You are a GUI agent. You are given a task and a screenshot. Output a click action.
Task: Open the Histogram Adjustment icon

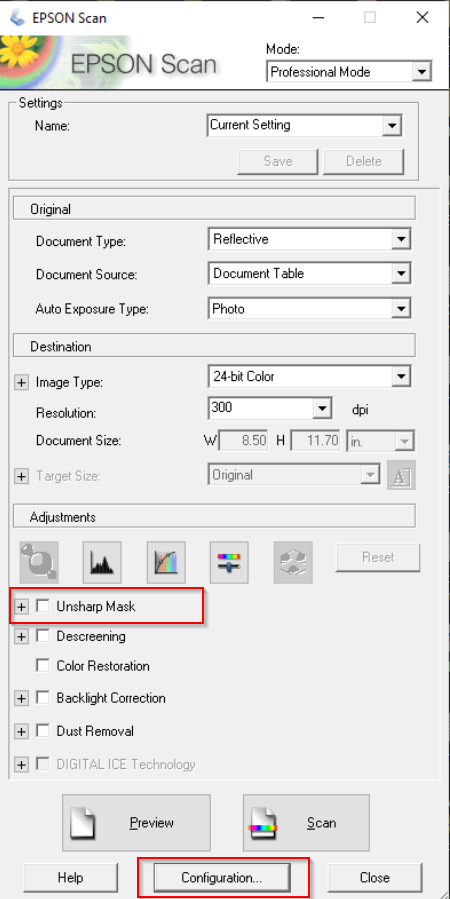[102, 560]
